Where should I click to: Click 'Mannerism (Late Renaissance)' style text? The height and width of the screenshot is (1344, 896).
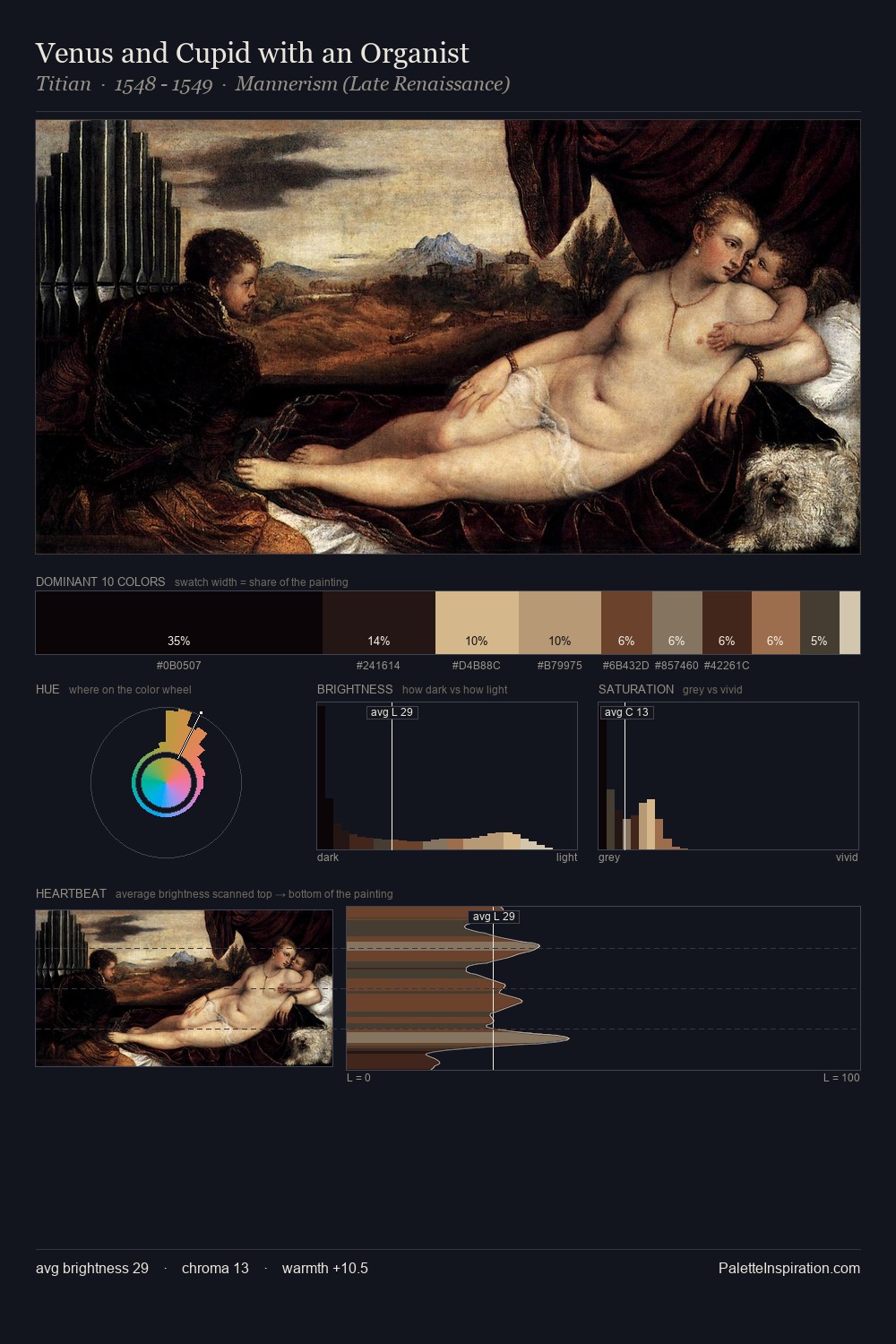[x=373, y=84]
